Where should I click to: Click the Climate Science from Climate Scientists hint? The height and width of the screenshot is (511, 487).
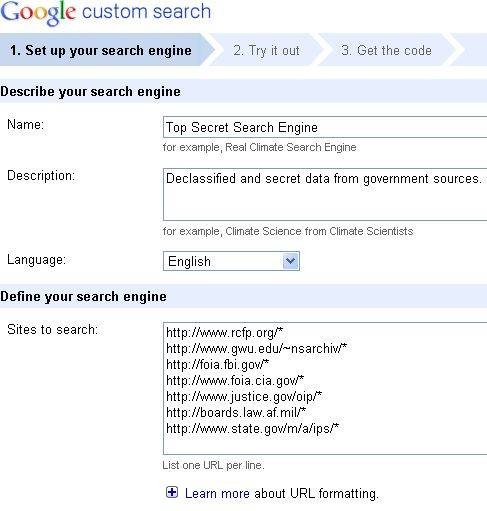(x=288, y=231)
